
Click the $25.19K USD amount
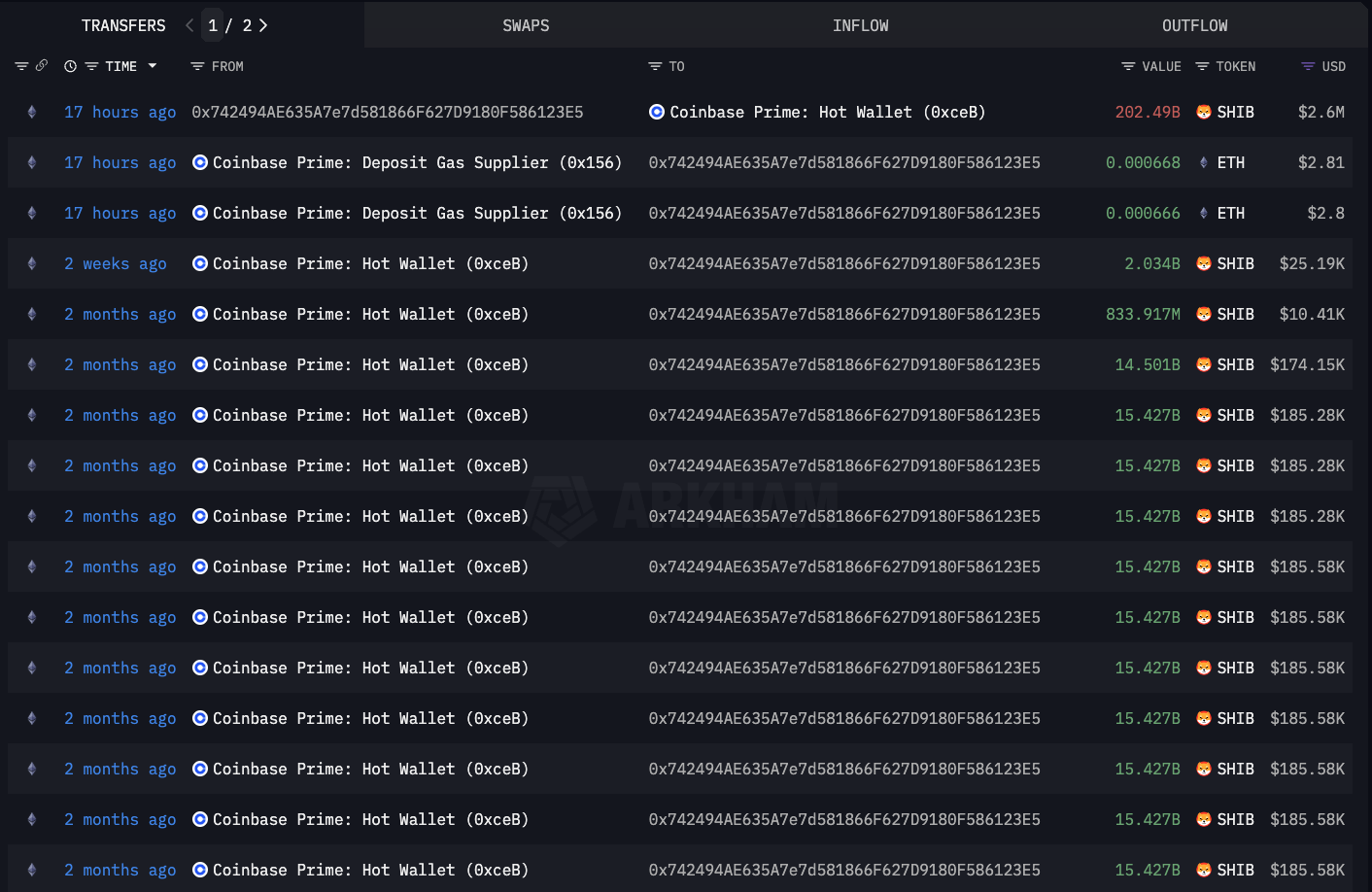click(x=1312, y=263)
